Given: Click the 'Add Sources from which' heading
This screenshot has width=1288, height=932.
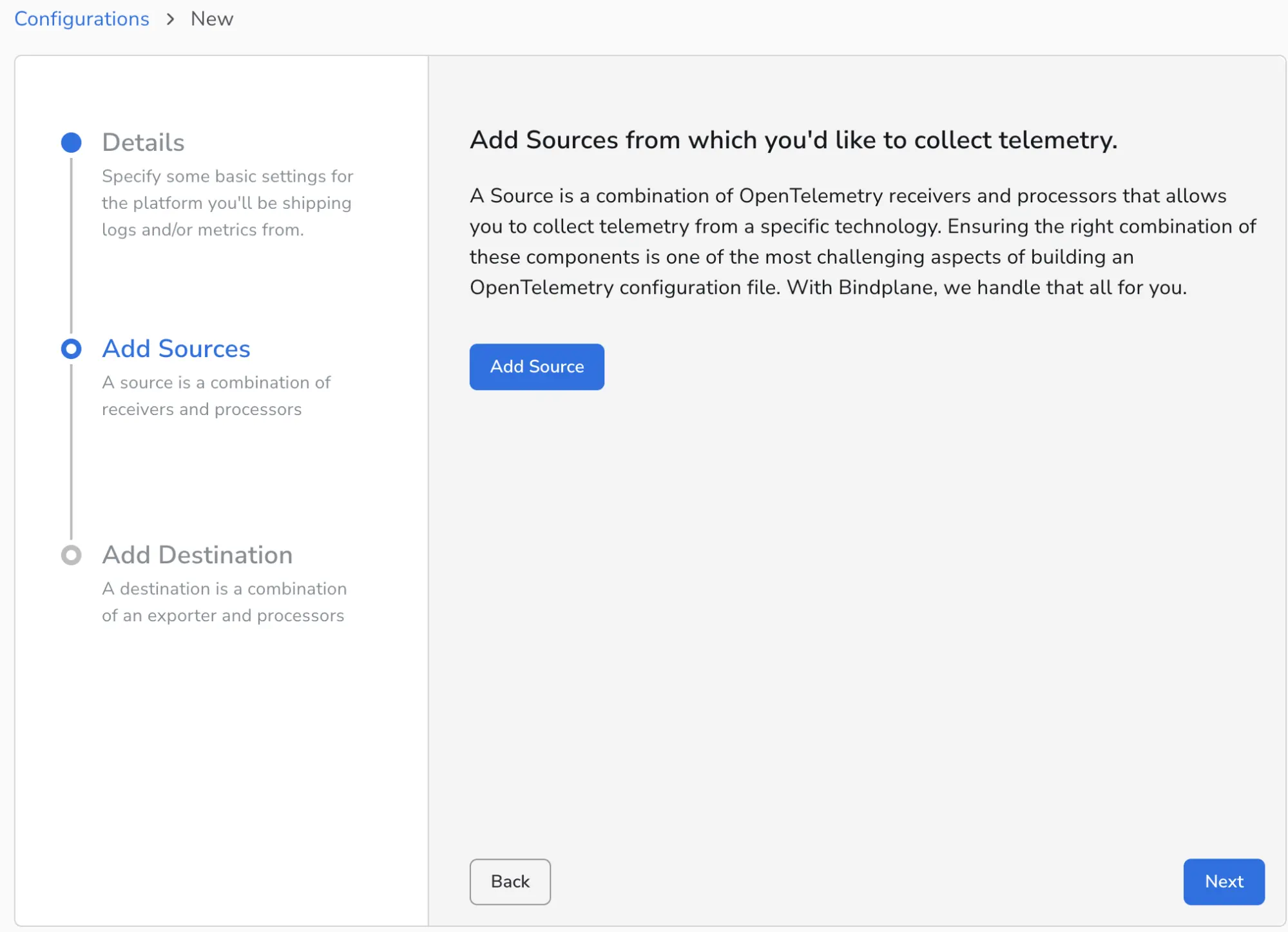Looking at the screenshot, I should [x=793, y=140].
